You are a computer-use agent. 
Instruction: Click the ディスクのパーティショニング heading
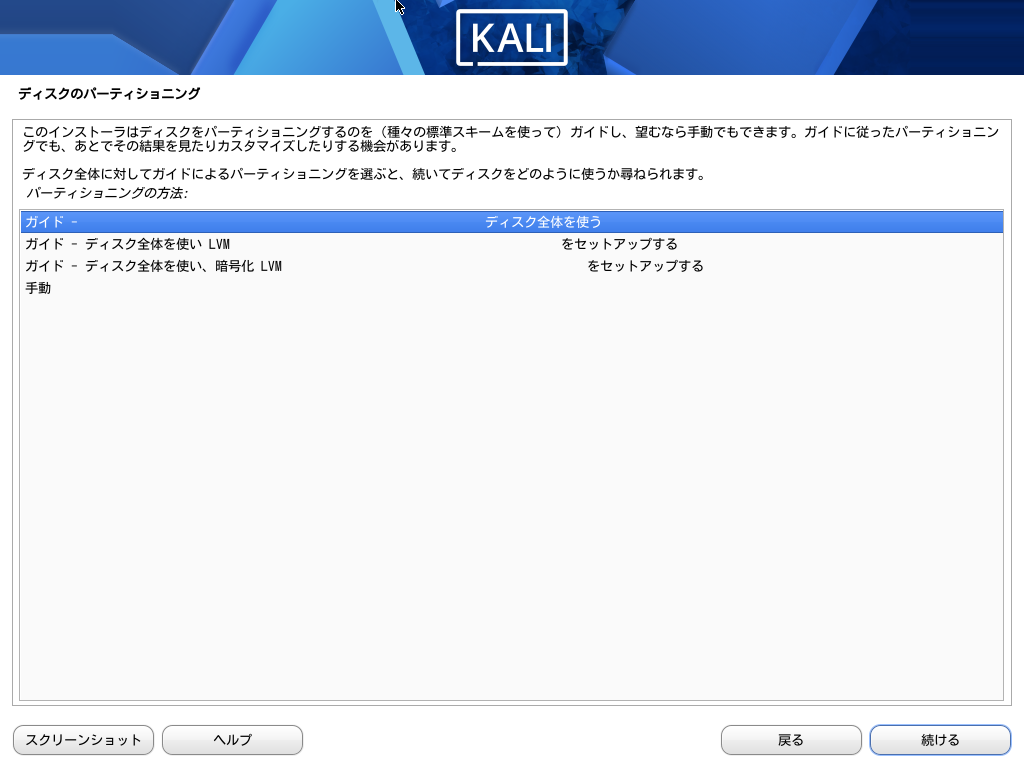[x=109, y=93]
